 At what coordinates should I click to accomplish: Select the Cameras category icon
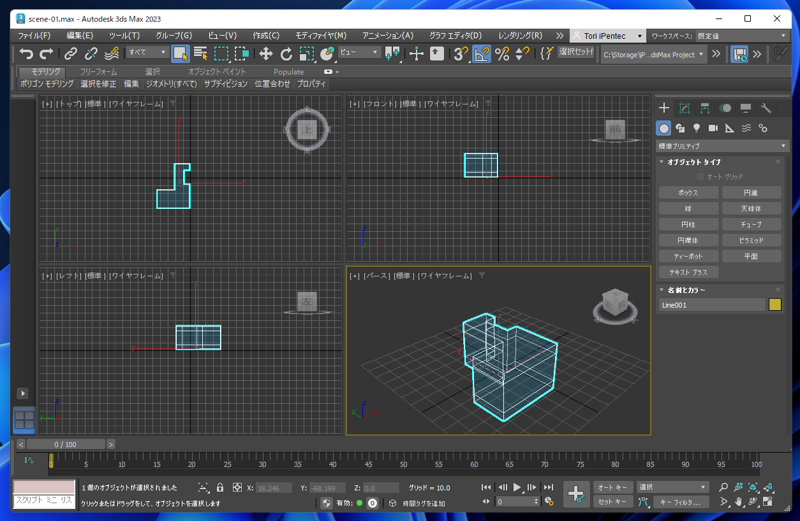713,128
